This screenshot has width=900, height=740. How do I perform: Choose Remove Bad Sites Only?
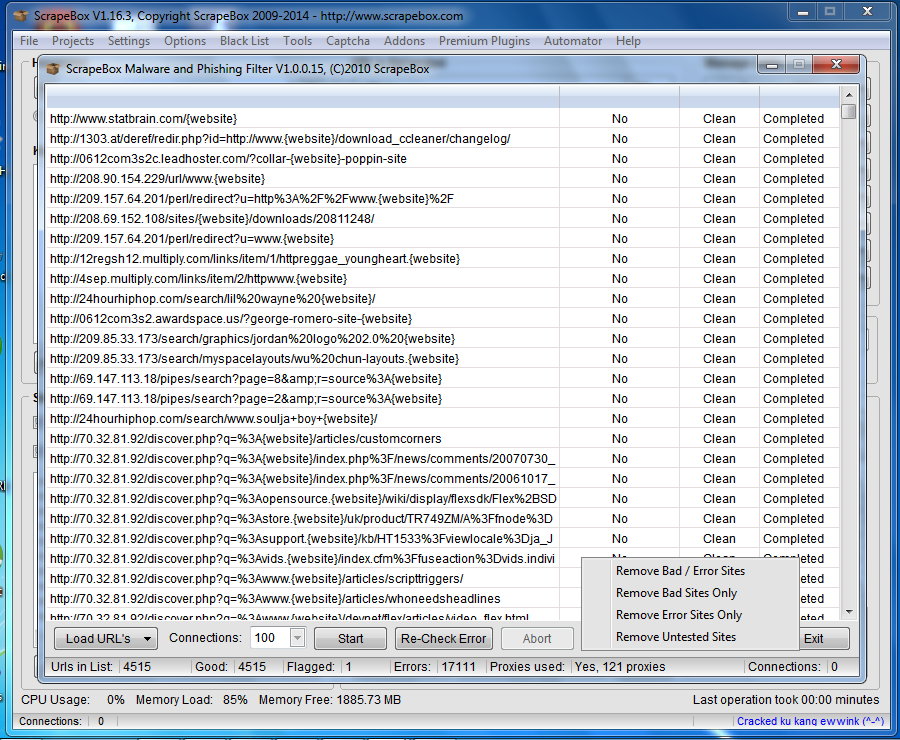click(690, 592)
